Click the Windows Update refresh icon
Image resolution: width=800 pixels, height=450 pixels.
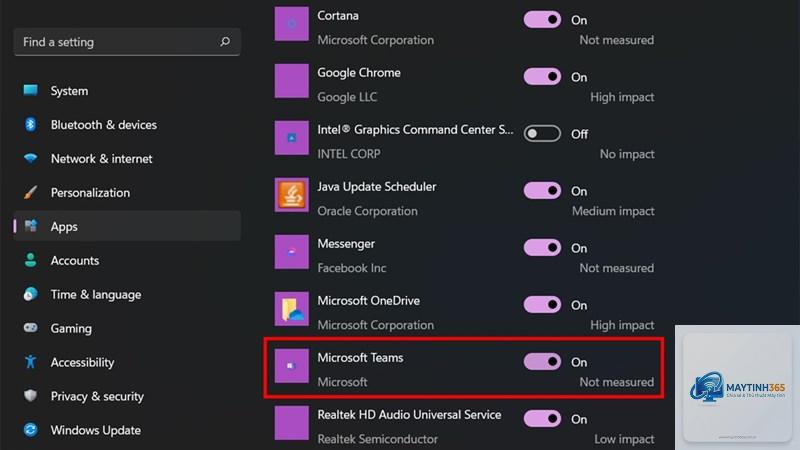tap(31, 430)
